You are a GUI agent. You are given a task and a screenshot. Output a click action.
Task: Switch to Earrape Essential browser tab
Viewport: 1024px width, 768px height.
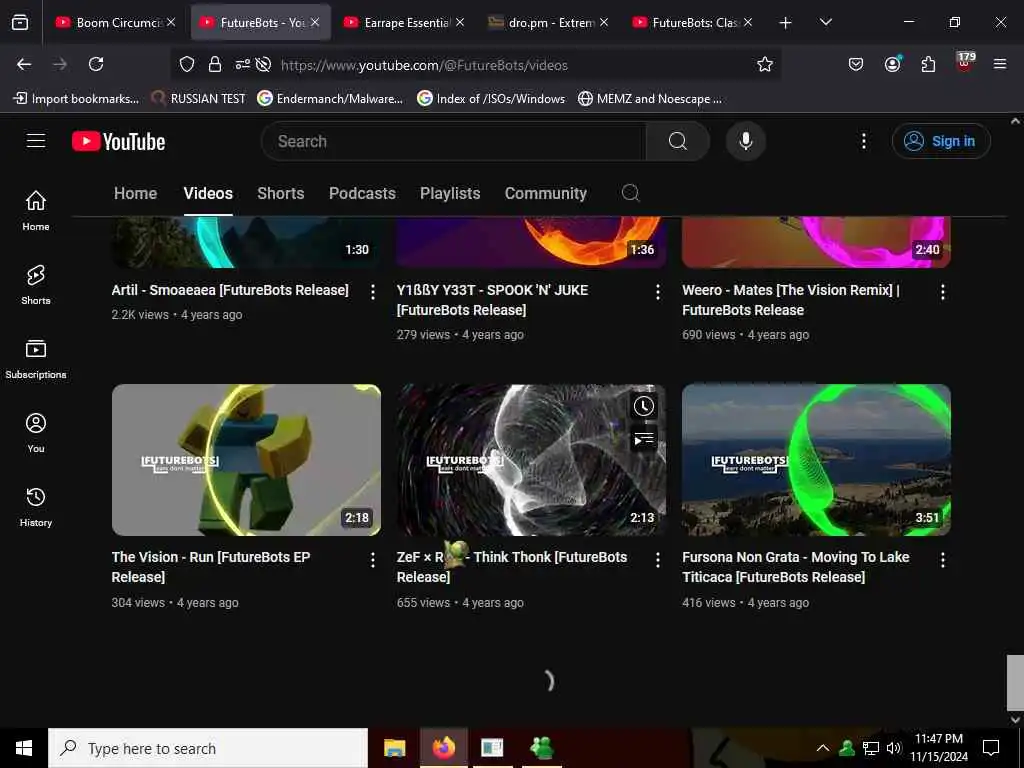406,22
